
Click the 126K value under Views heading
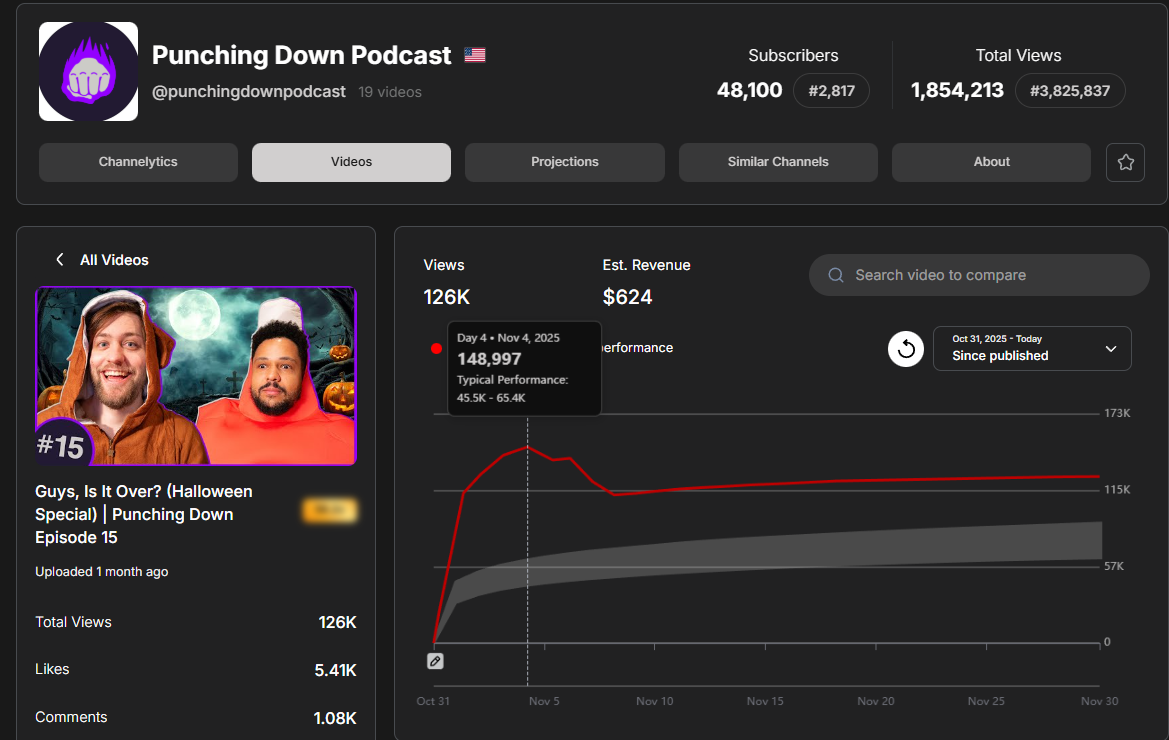pyautogui.click(x=447, y=297)
